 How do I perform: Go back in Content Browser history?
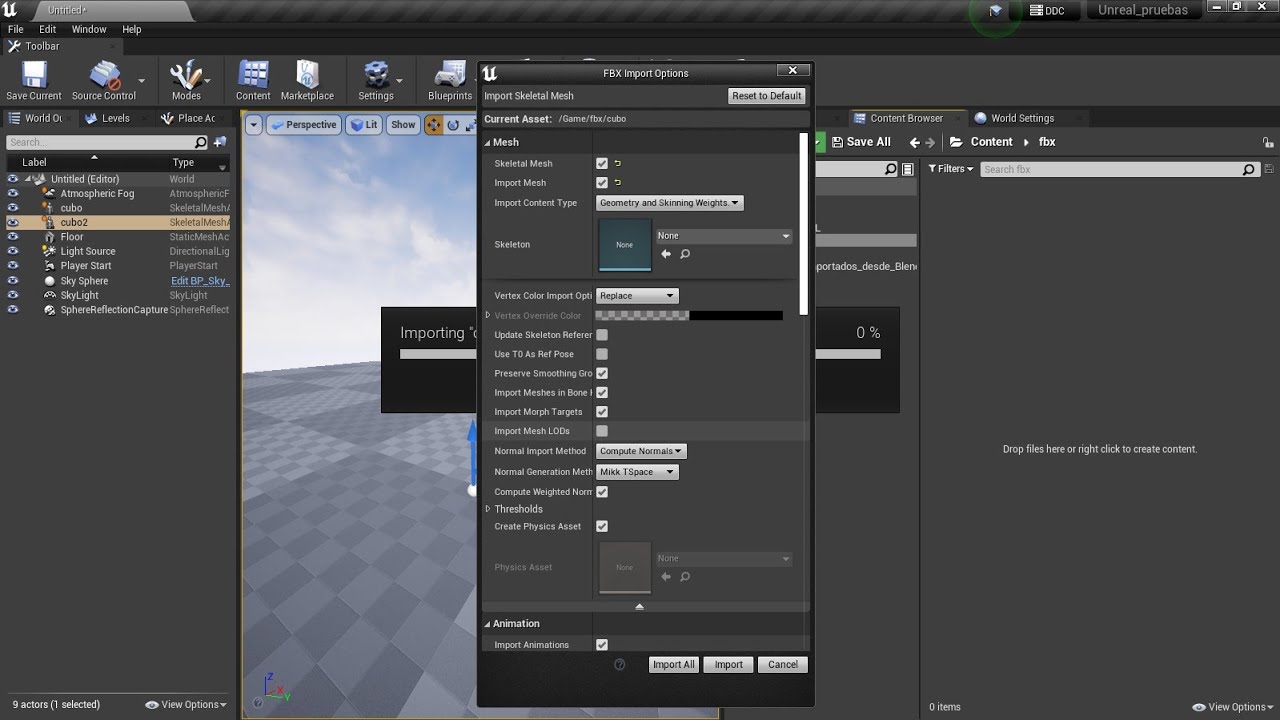915,142
